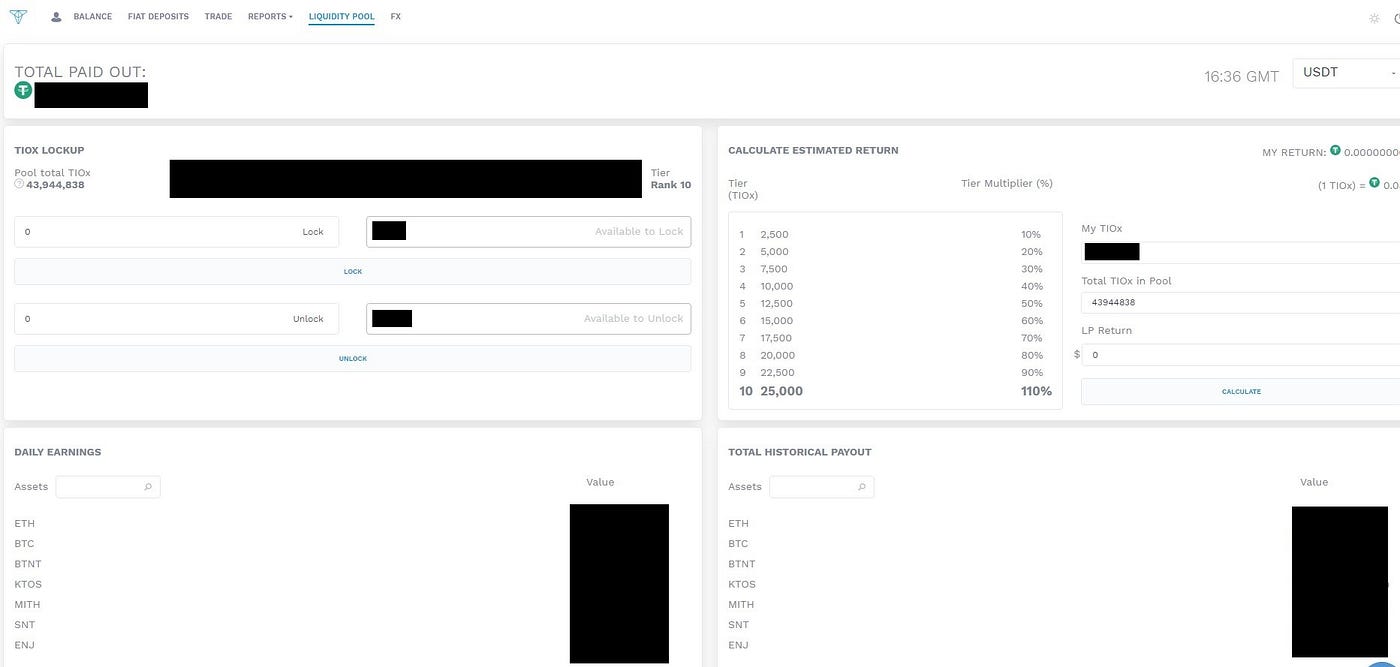Click ETH in Total Historical Payout list

738,524
